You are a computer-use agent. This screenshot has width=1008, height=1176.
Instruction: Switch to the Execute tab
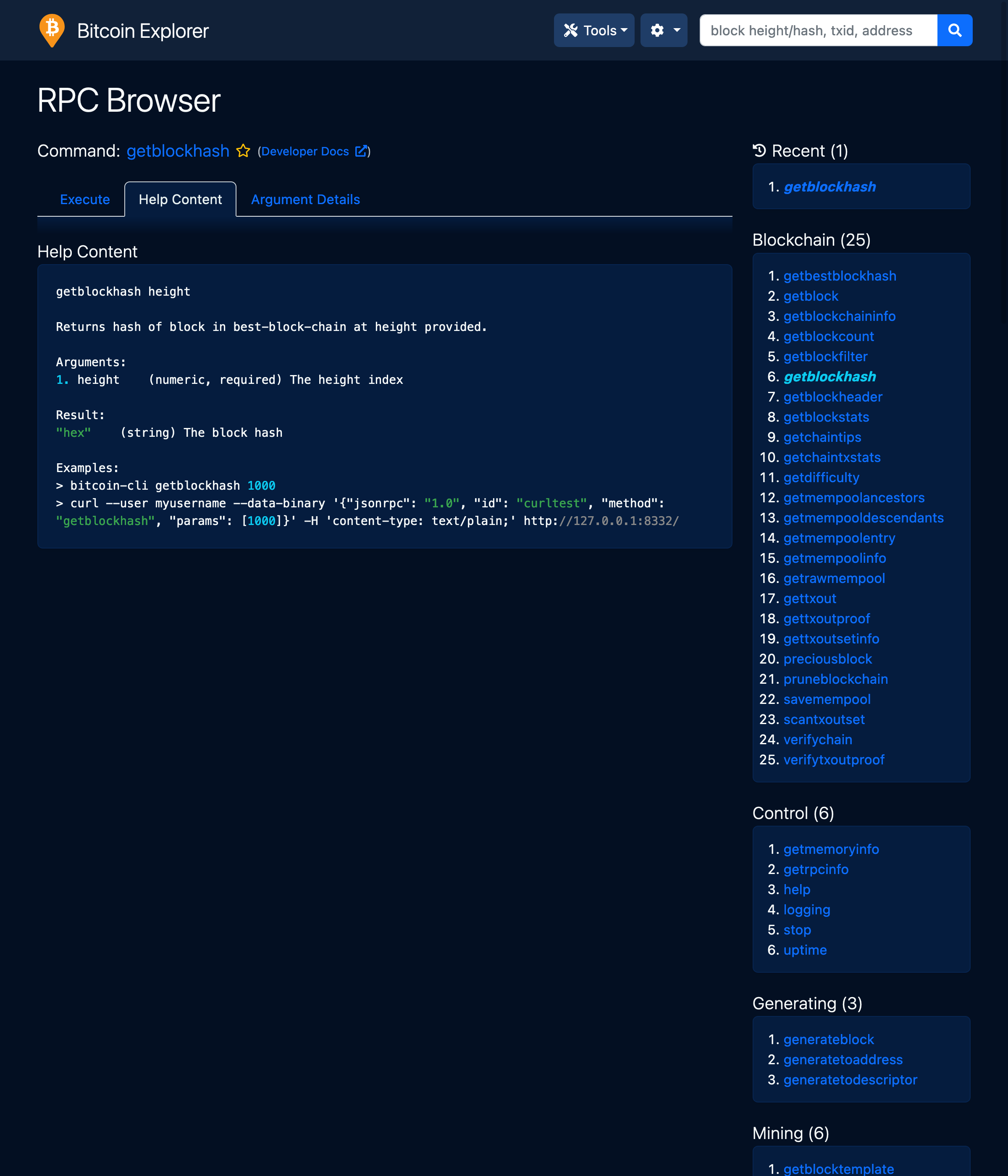[84, 199]
